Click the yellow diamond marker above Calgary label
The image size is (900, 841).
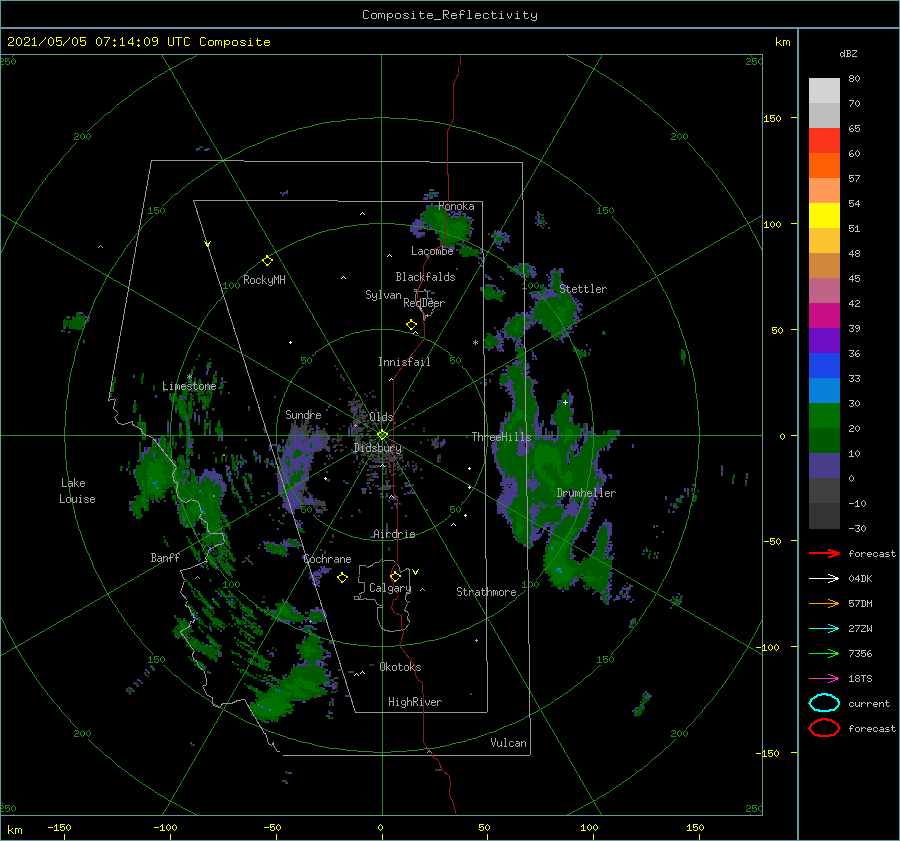[x=395, y=576]
